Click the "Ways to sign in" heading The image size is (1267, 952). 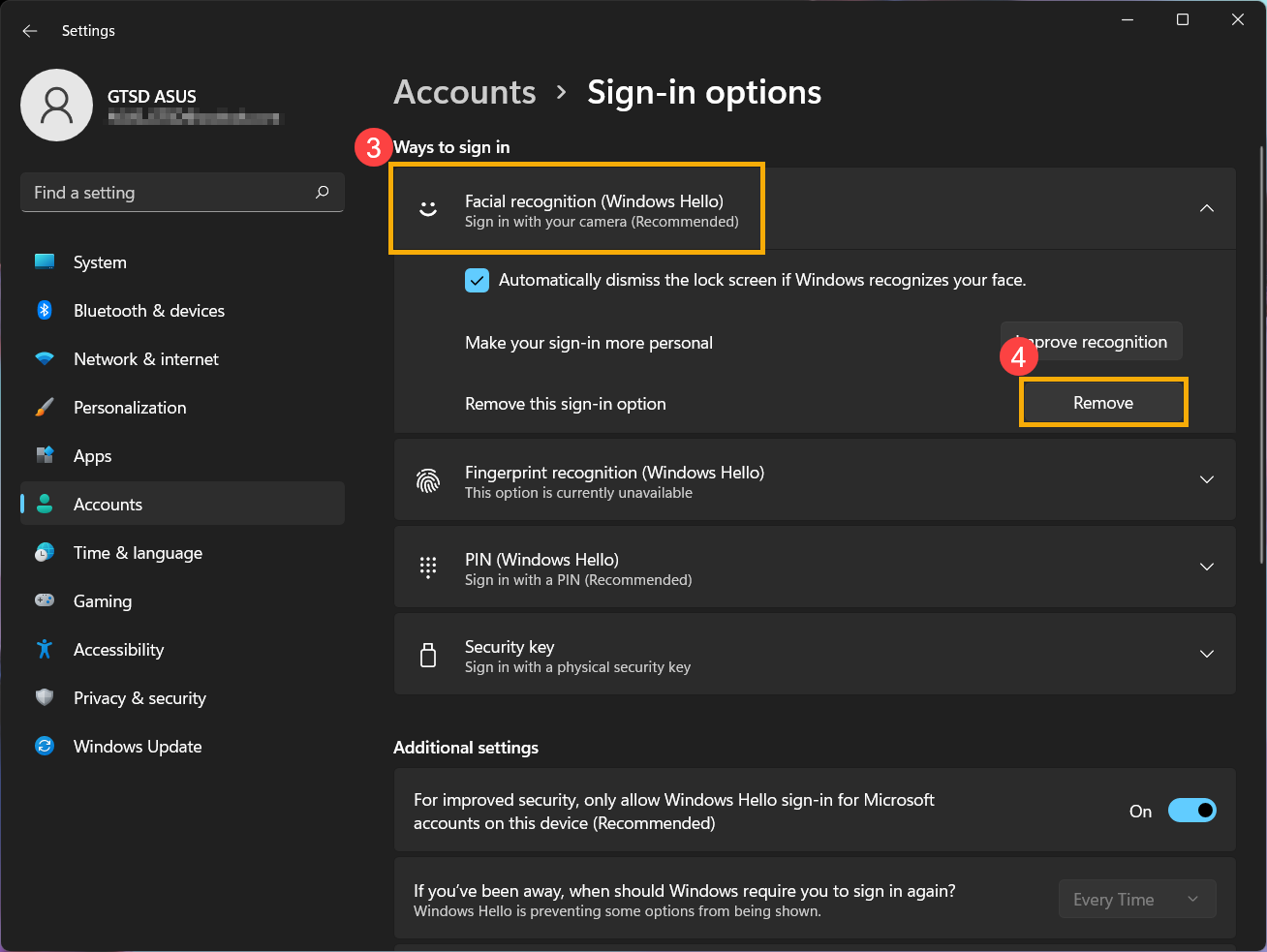(x=451, y=147)
